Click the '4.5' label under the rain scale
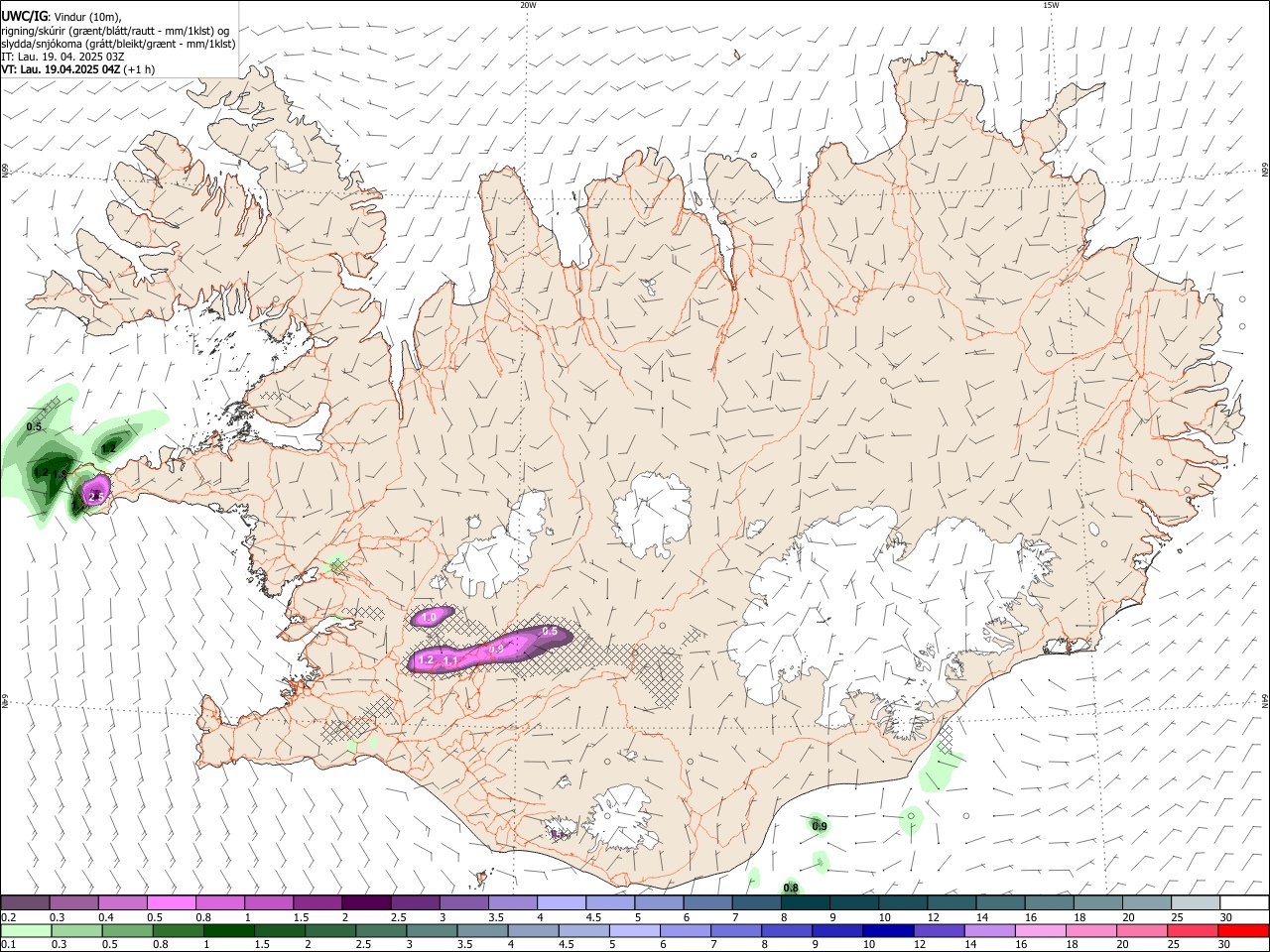This screenshot has height=952, width=1270. click(566, 945)
